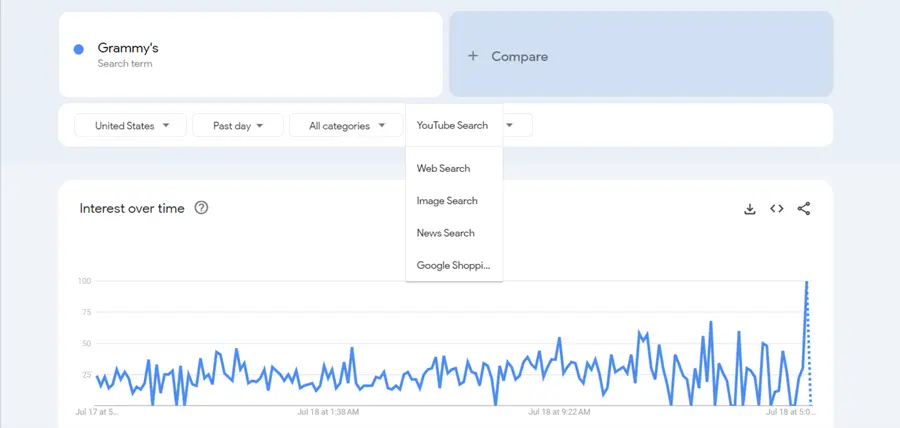This screenshot has height=428, width=900.
Task: Share the Interest over time chart
Action: (804, 209)
